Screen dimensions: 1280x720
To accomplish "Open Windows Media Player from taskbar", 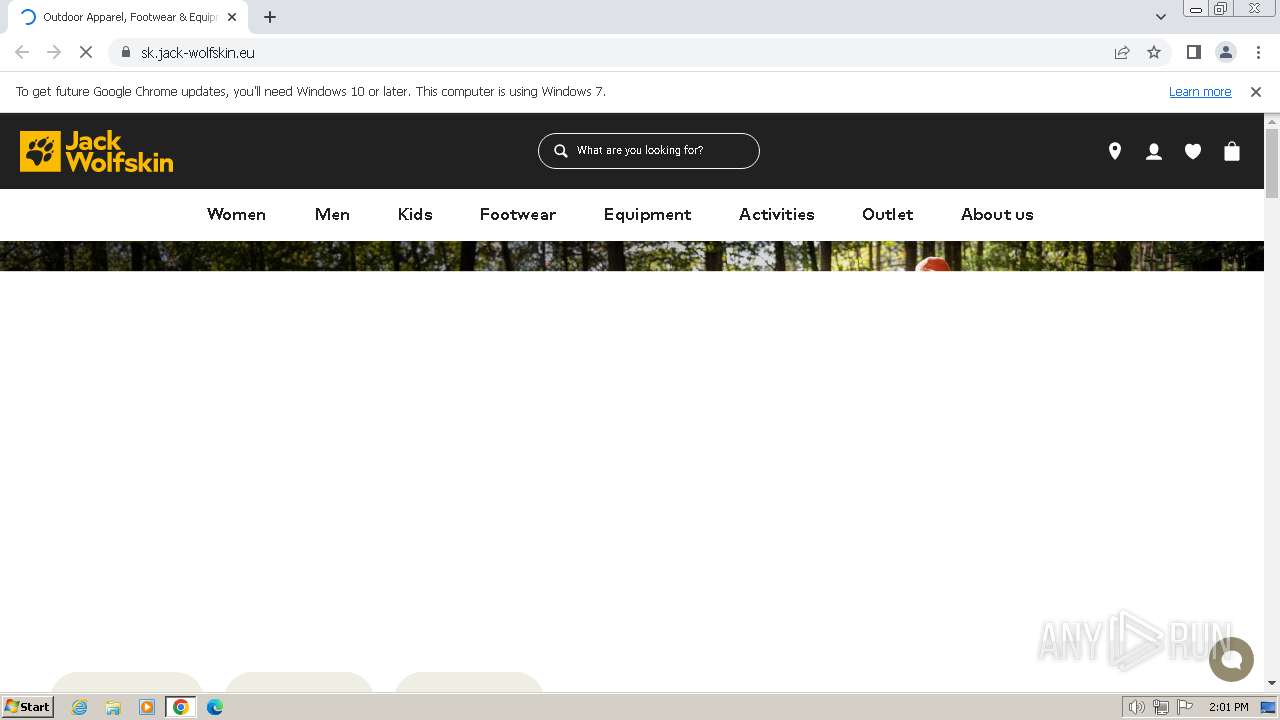I will tap(147, 707).
